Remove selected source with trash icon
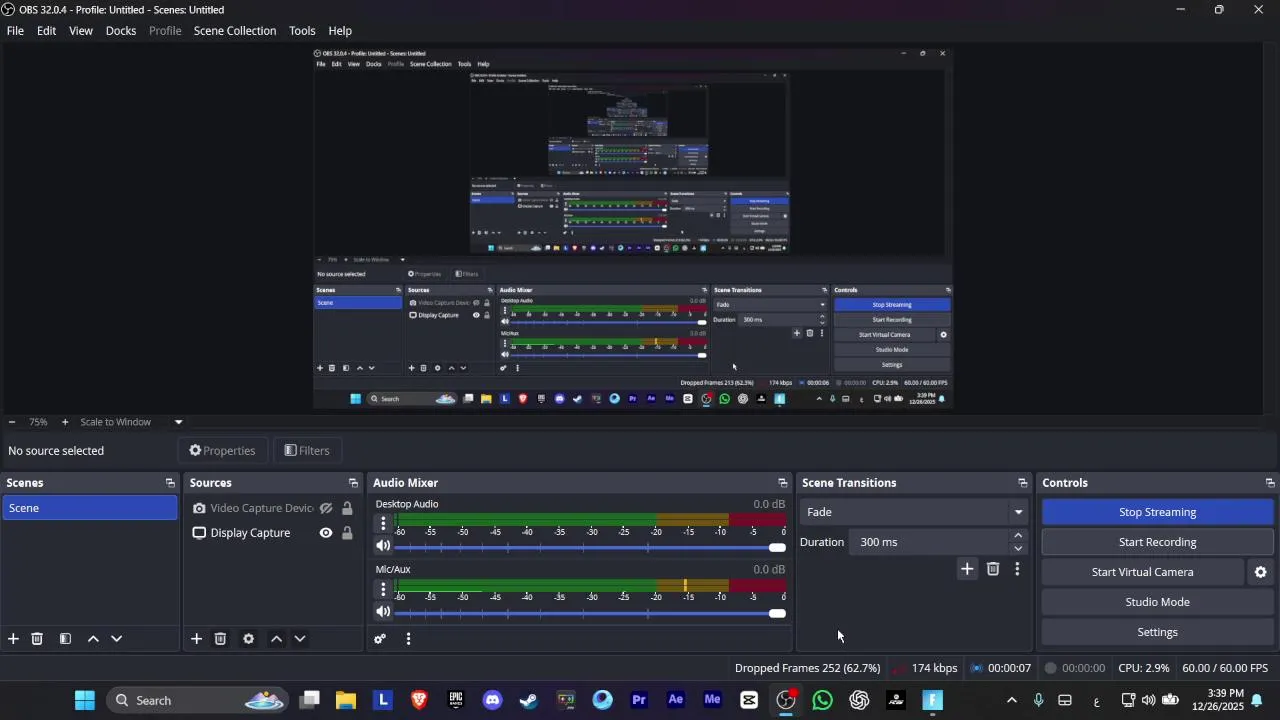Image resolution: width=1280 pixels, height=720 pixels. click(221, 639)
